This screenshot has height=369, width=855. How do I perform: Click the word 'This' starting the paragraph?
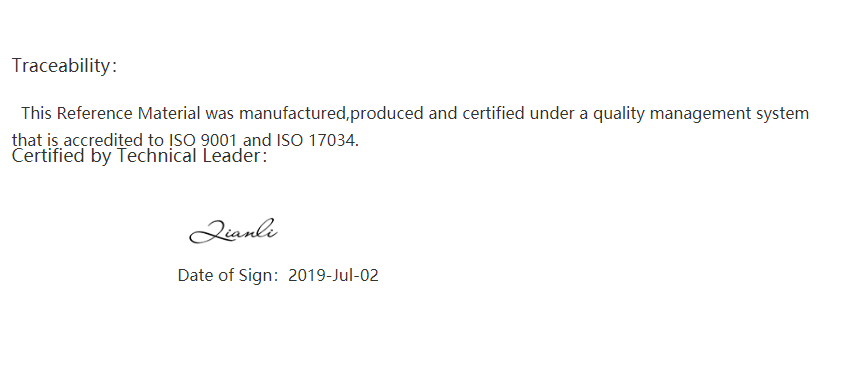click(x=37, y=113)
